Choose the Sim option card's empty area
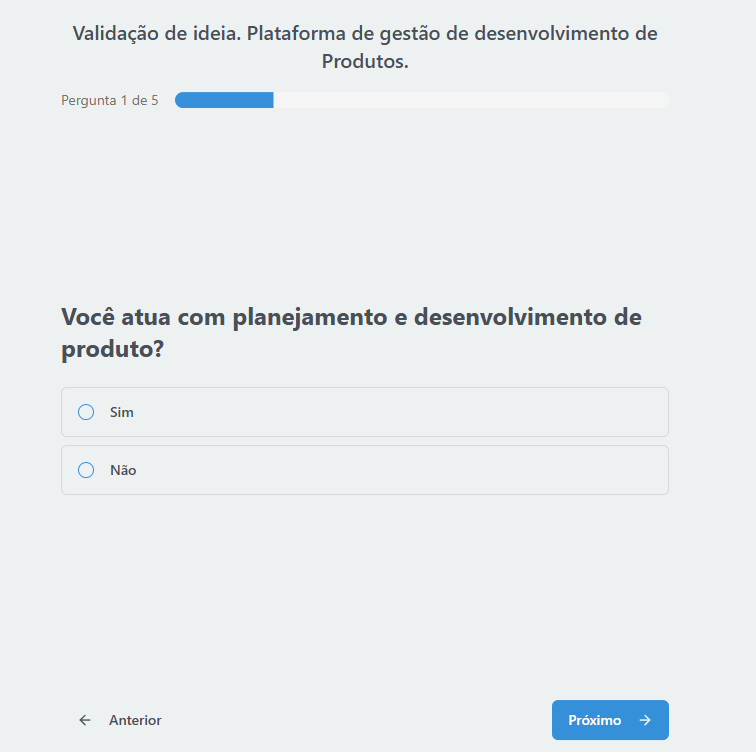 tap(400, 412)
